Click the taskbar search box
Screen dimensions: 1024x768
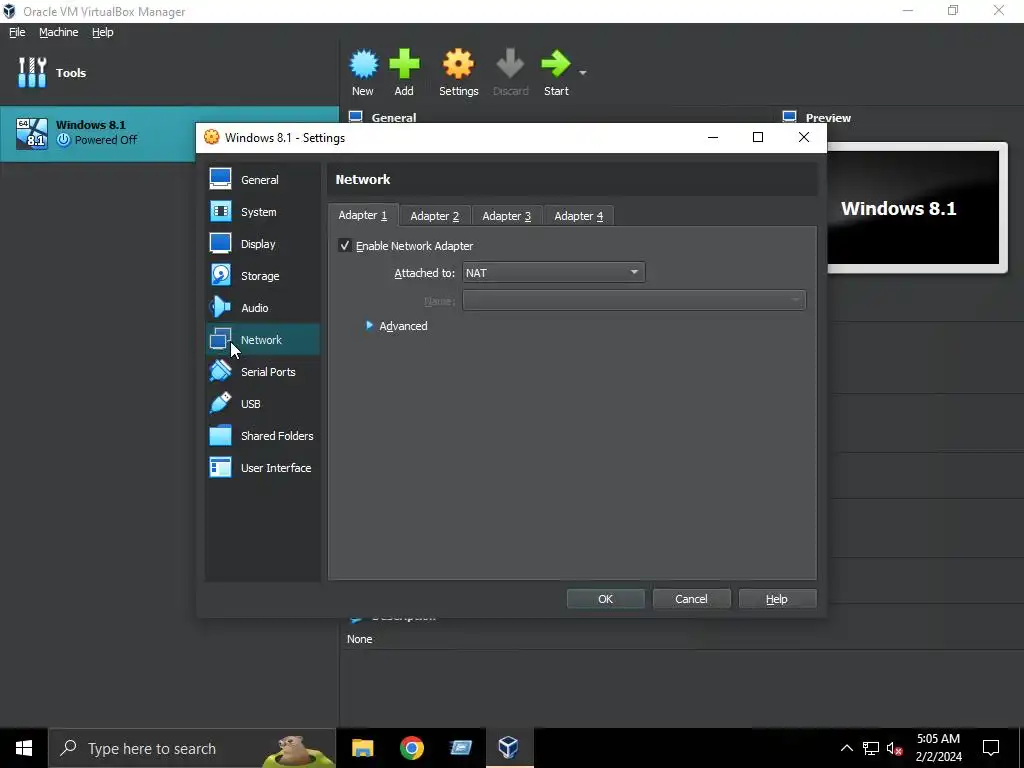point(191,748)
